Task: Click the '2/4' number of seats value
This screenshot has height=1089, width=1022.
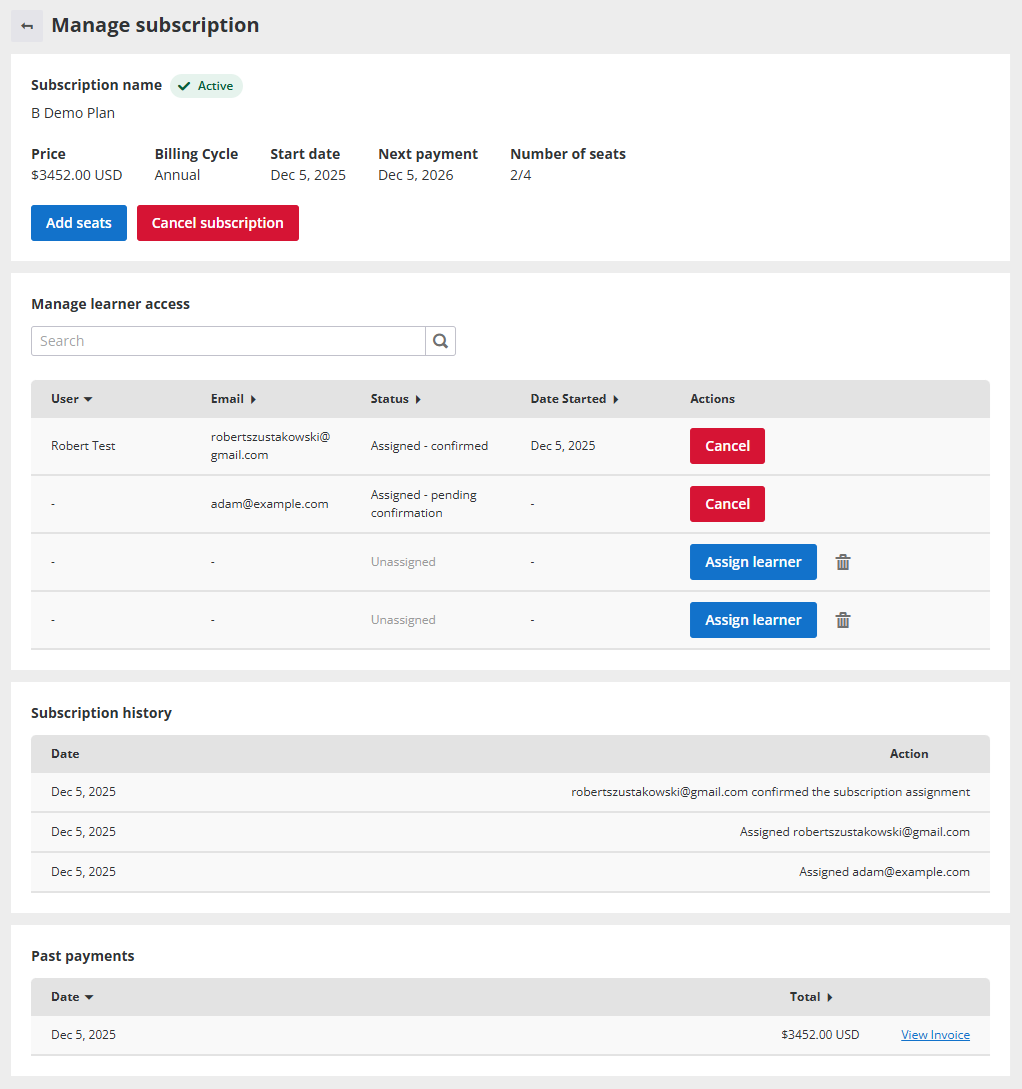Action: click(521, 175)
